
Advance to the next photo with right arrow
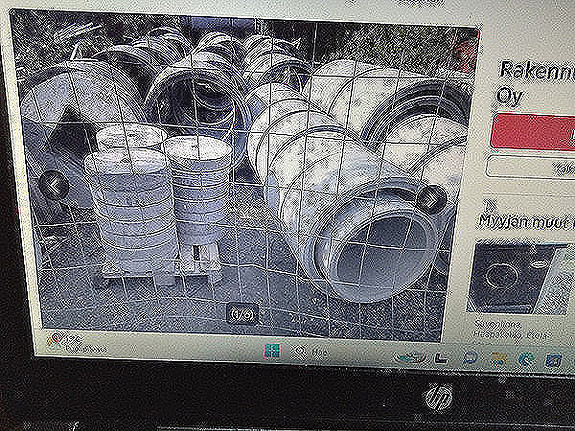click(x=432, y=200)
